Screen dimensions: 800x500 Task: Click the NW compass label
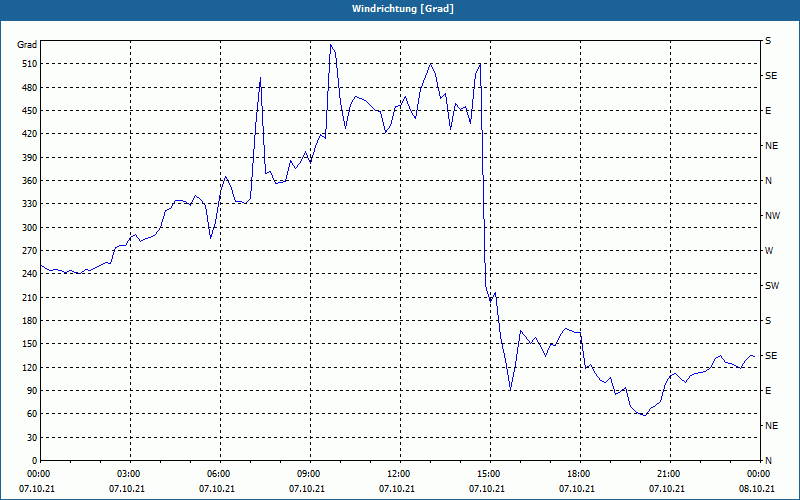(x=772, y=216)
